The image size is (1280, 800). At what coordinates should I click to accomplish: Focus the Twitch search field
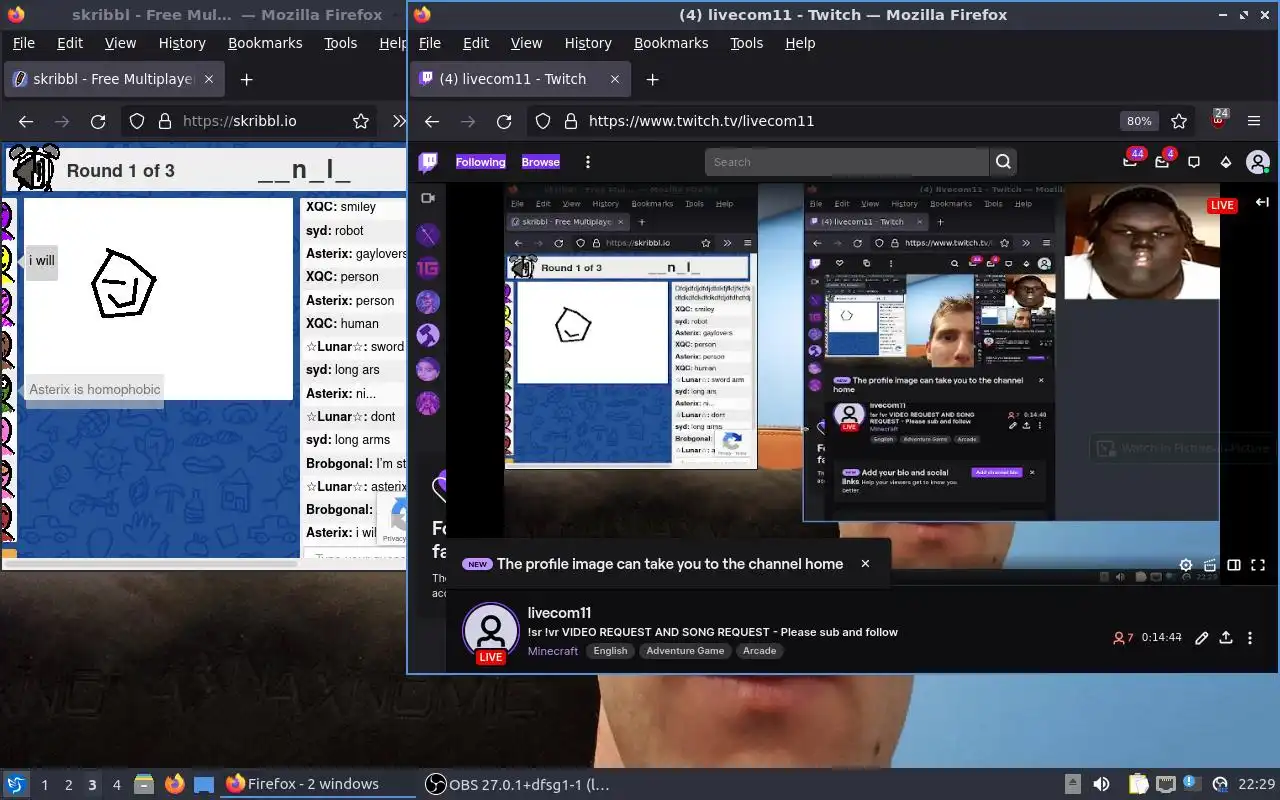tap(846, 162)
